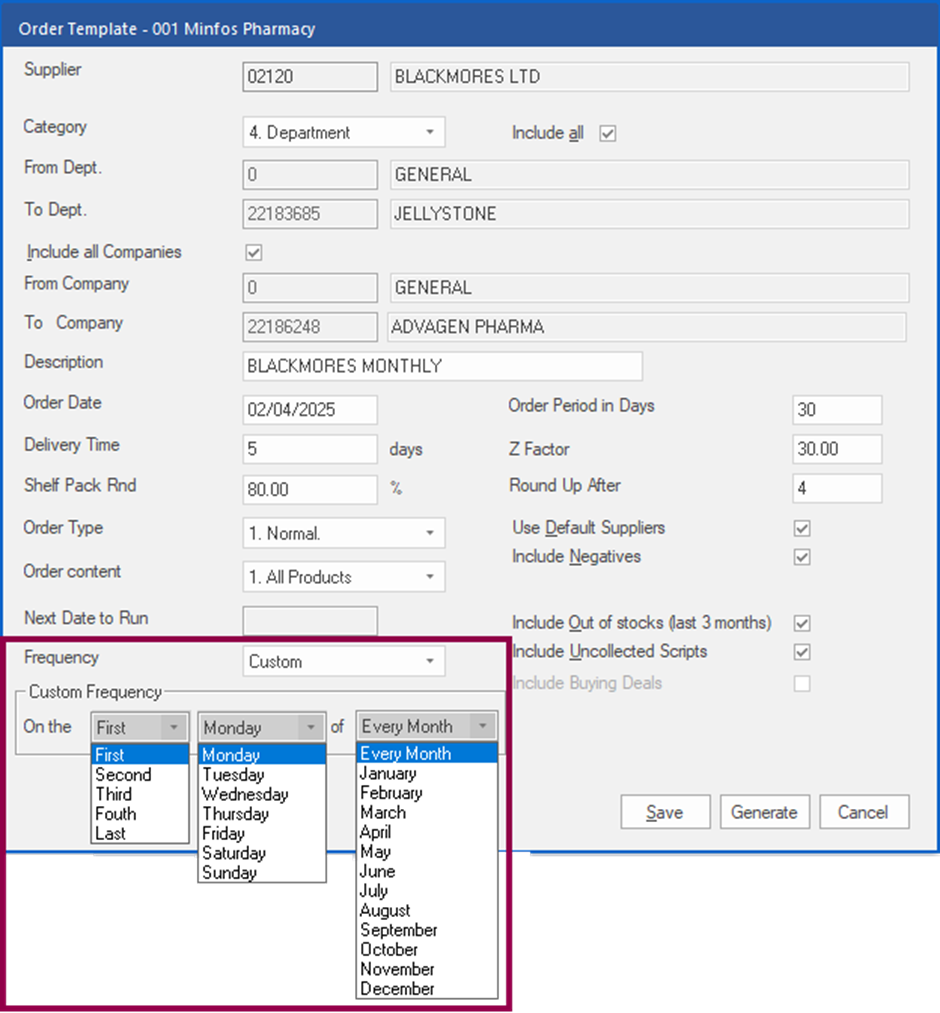Select Last in the ordinal list
This screenshot has width=940, height=1013.
tap(140, 833)
